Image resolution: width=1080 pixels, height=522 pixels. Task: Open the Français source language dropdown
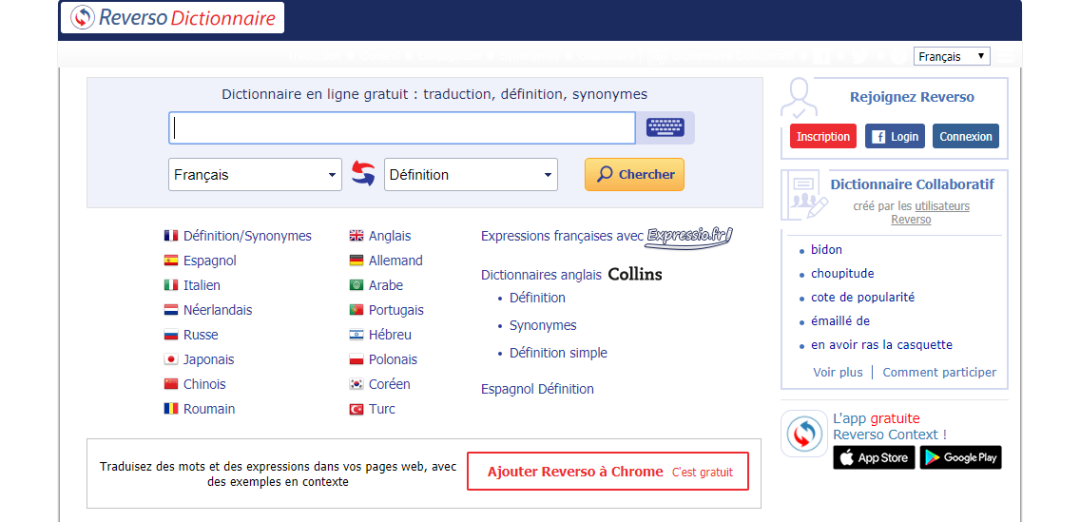tap(255, 175)
